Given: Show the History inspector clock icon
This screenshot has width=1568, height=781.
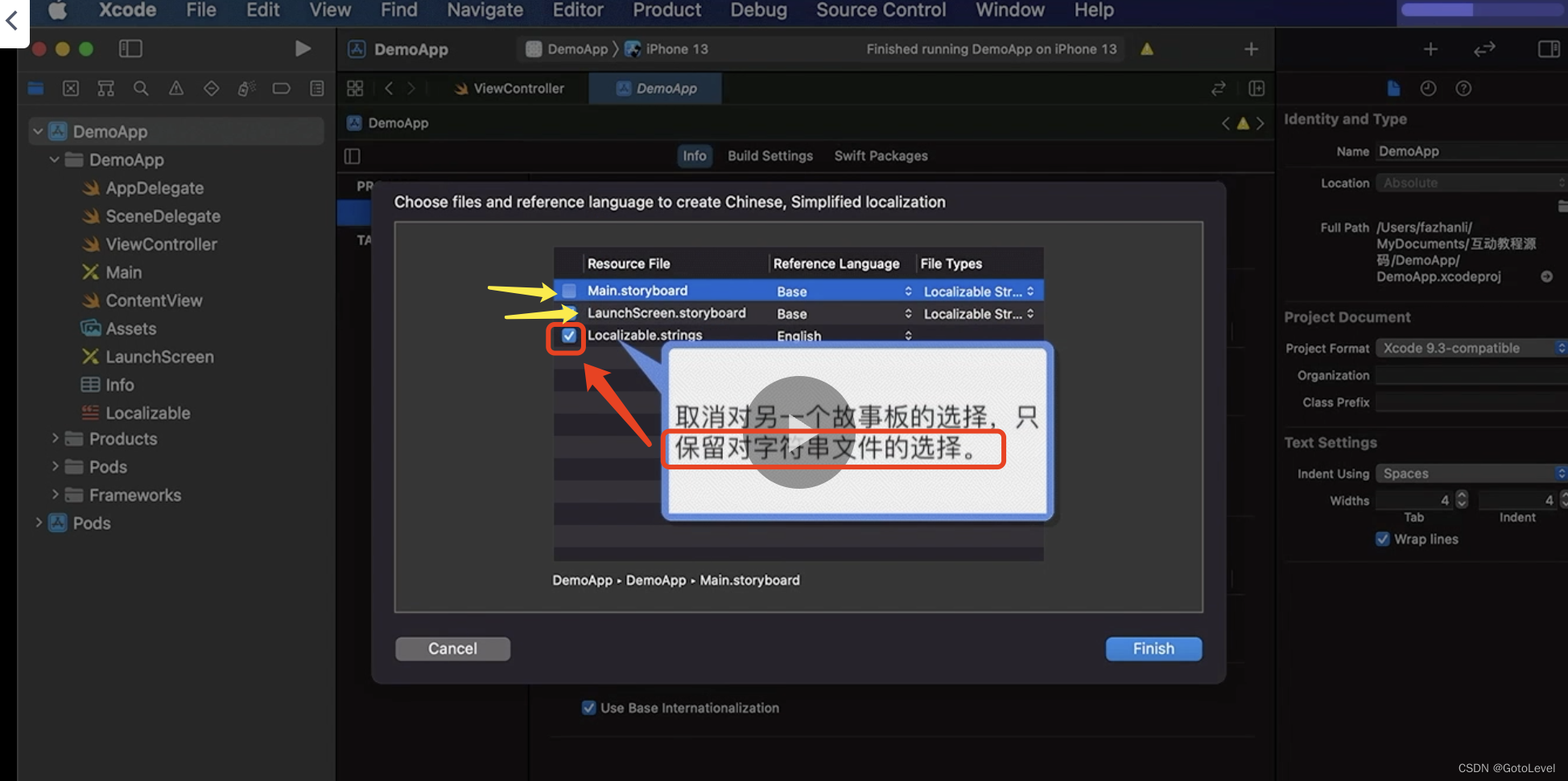Looking at the screenshot, I should coord(1429,89).
